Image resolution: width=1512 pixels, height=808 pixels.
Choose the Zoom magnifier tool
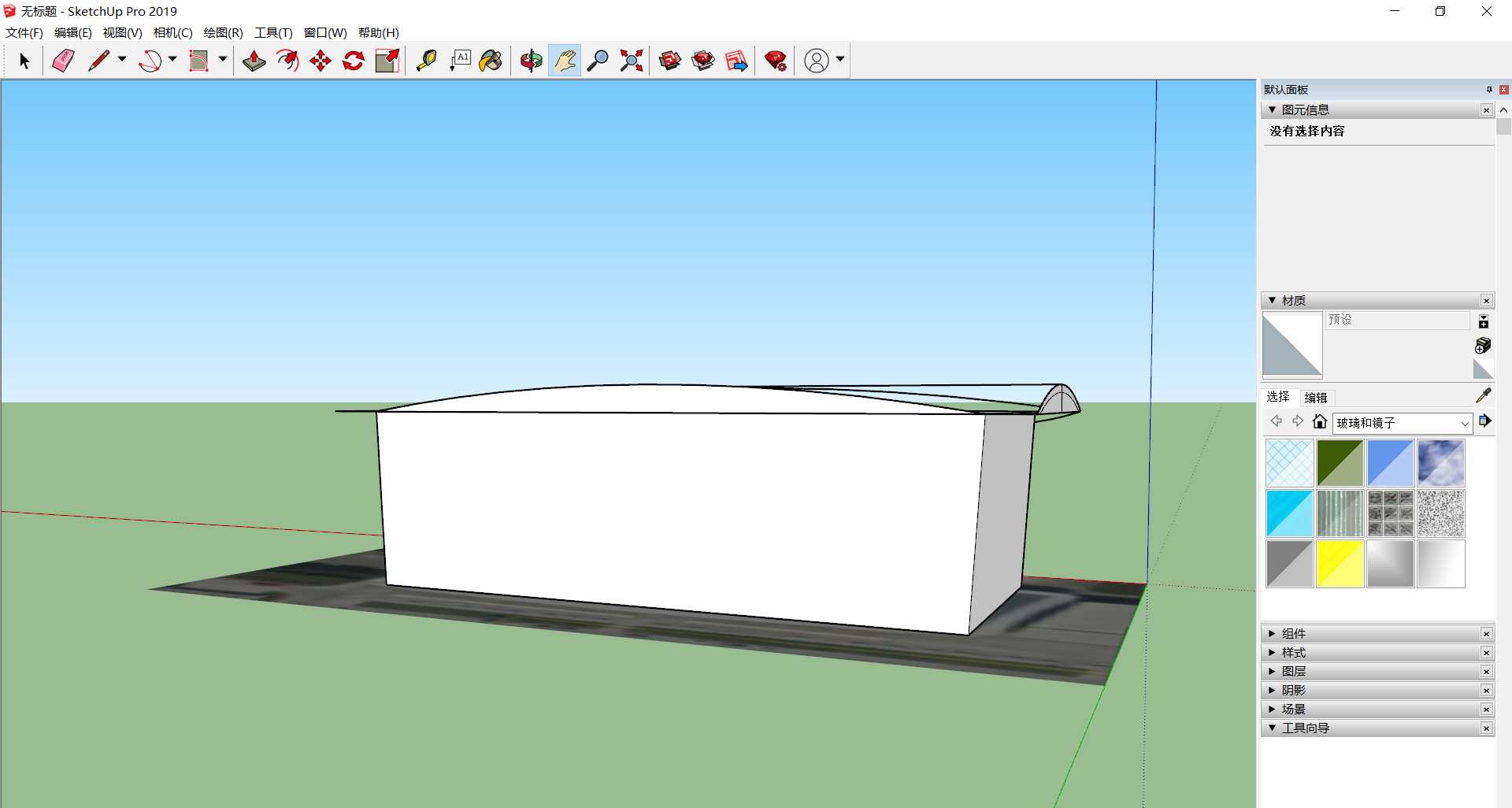pyautogui.click(x=598, y=61)
